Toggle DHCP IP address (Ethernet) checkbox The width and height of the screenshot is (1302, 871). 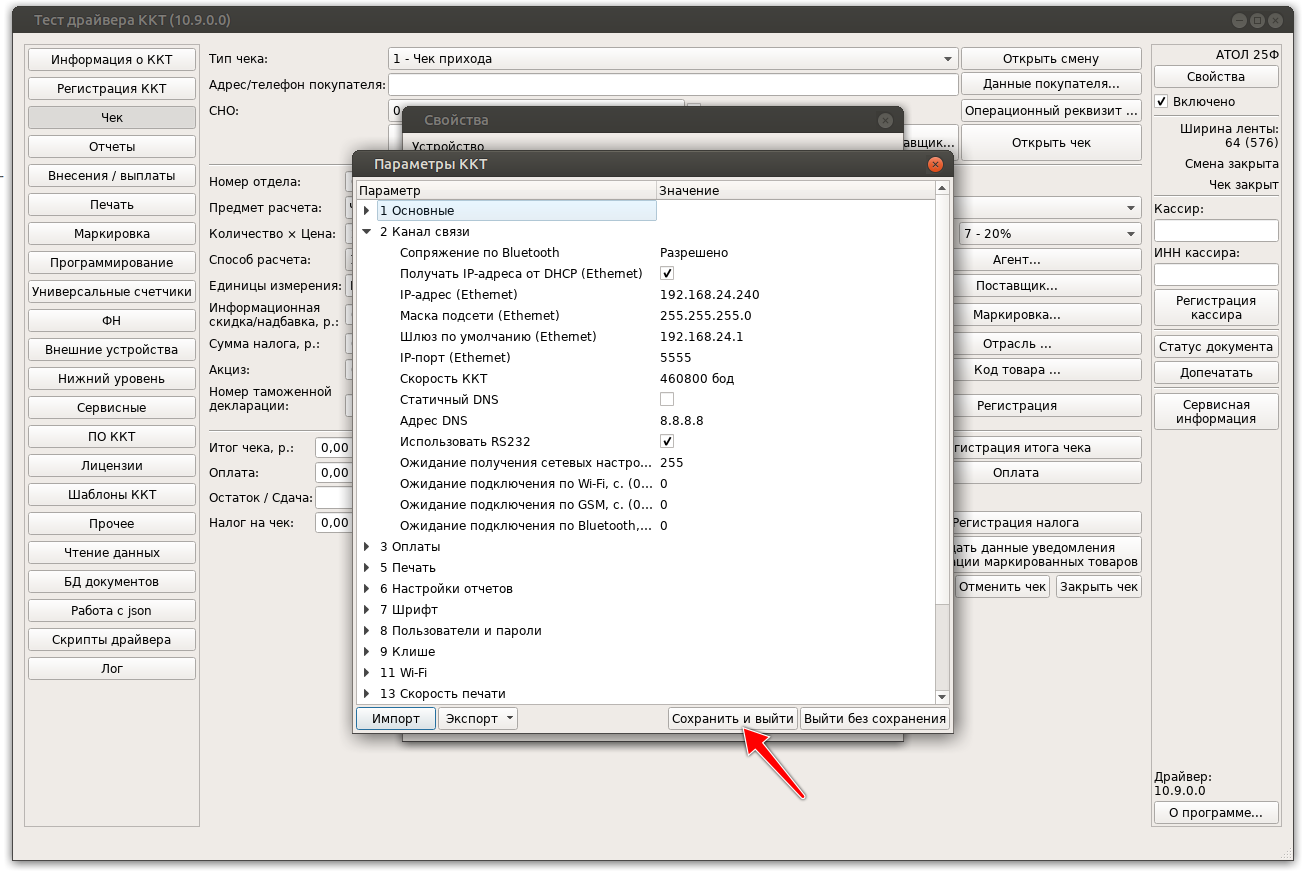click(x=667, y=273)
